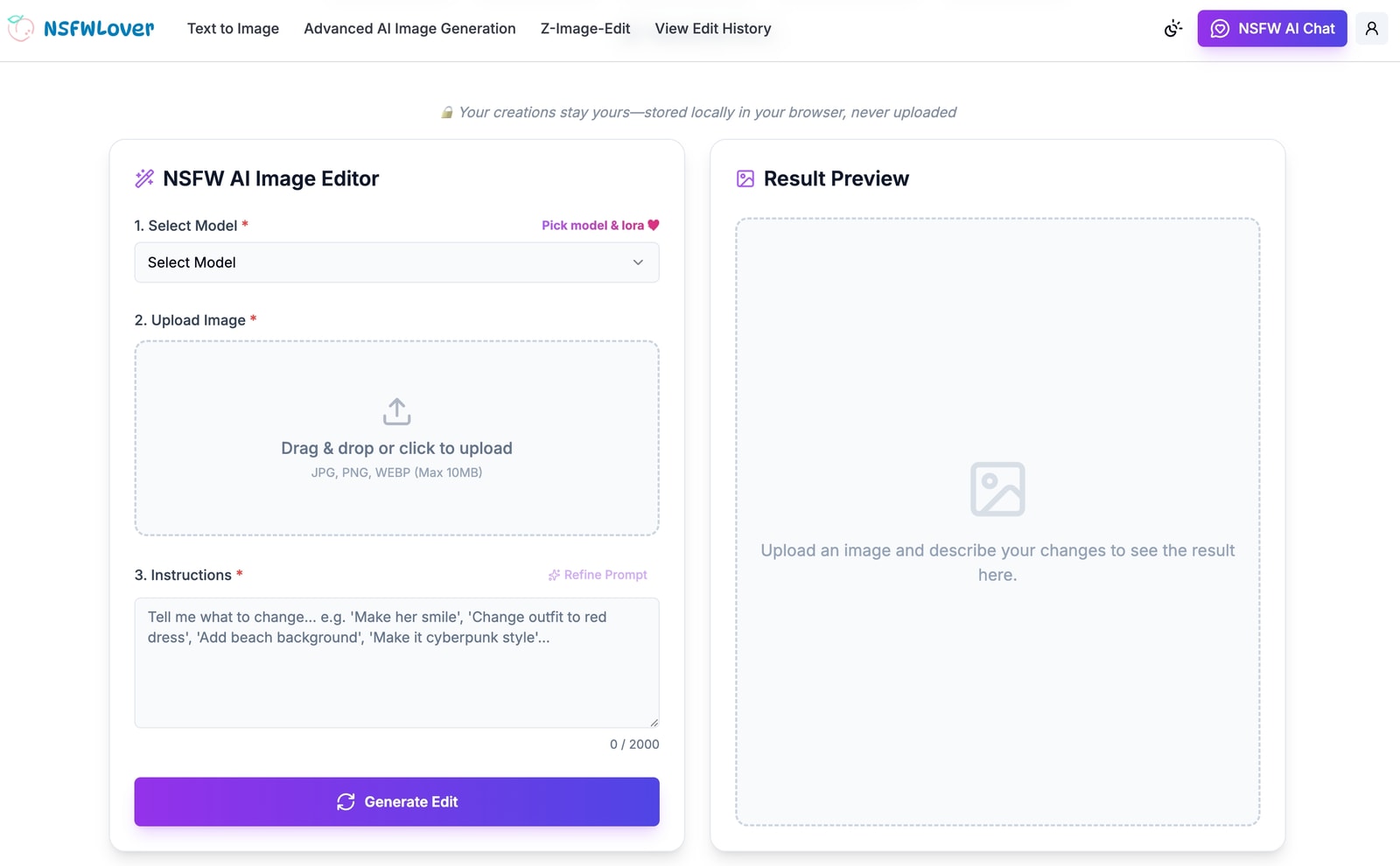
Task: Click the magic wand editor icon
Action: coord(144,178)
